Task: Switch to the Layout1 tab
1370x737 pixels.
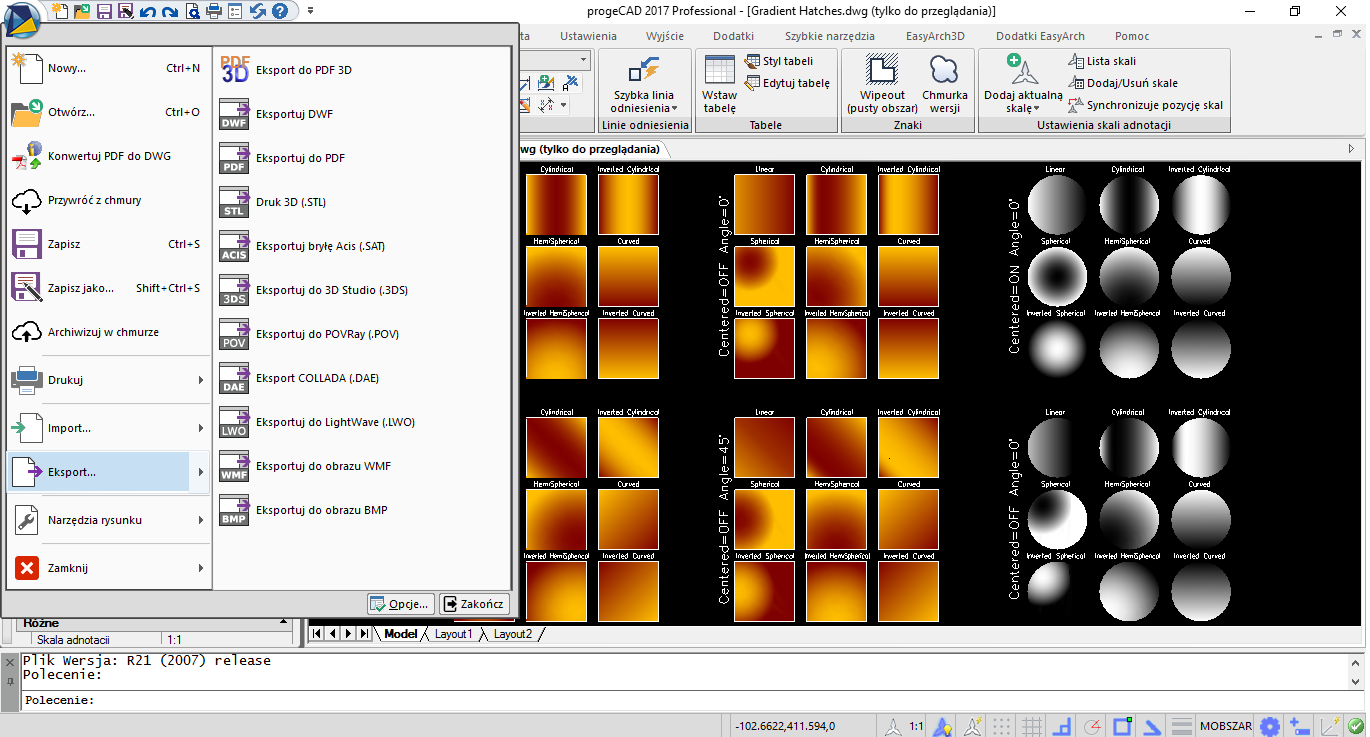Action: pos(453,634)
